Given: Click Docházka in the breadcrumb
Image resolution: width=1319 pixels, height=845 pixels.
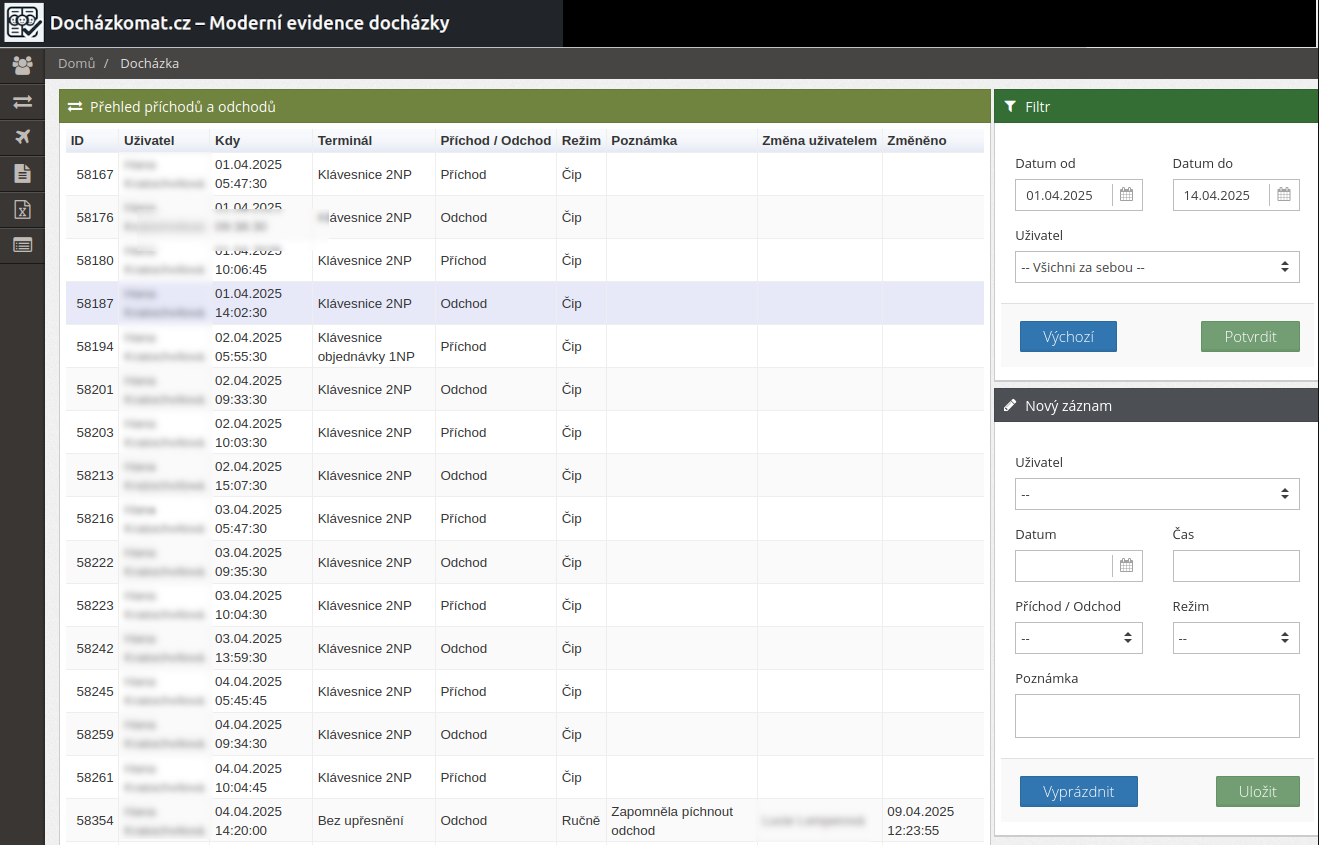Looking at the screenshot, I should click(150, 64).
